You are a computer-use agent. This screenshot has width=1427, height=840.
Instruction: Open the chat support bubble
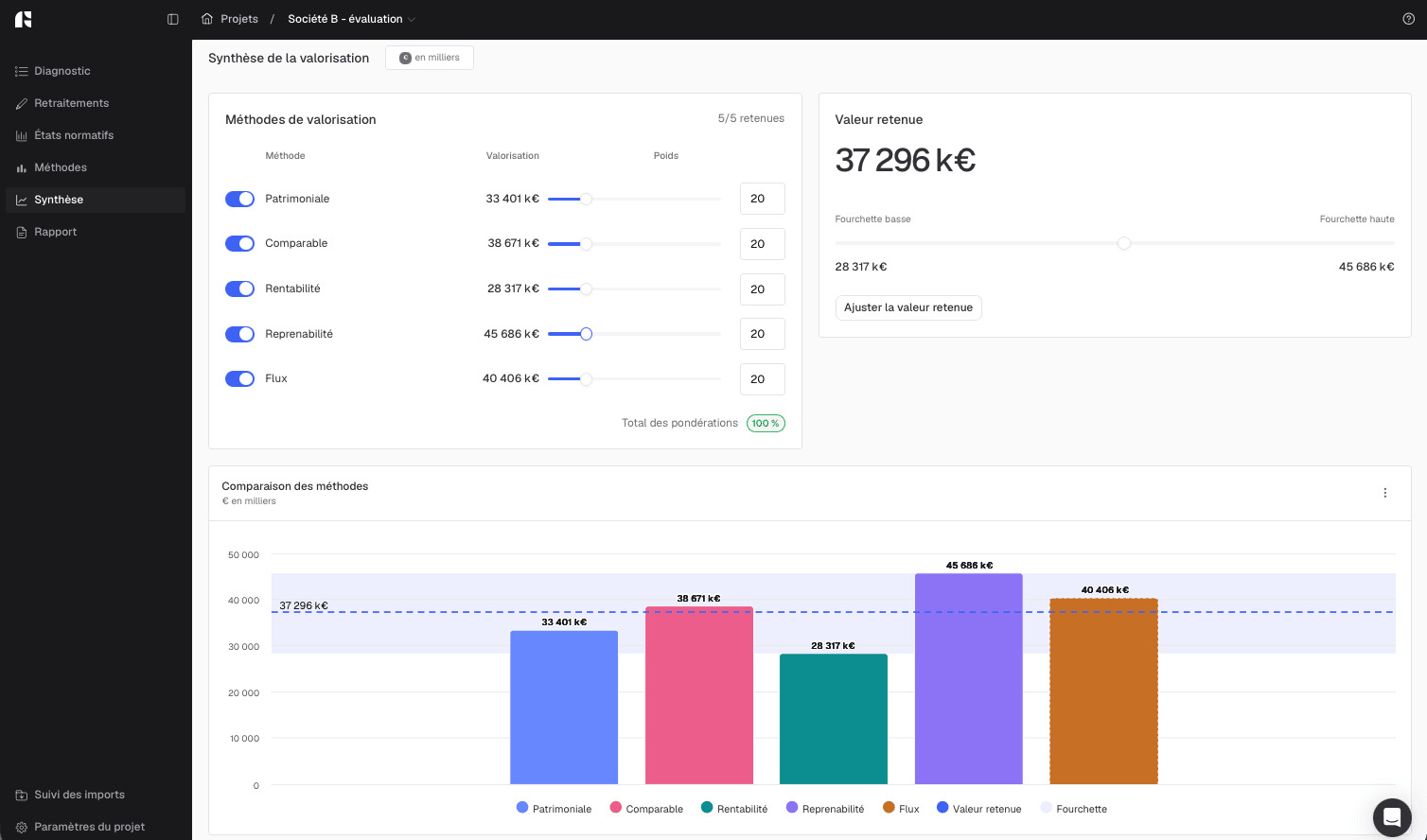coord(1392,817)
